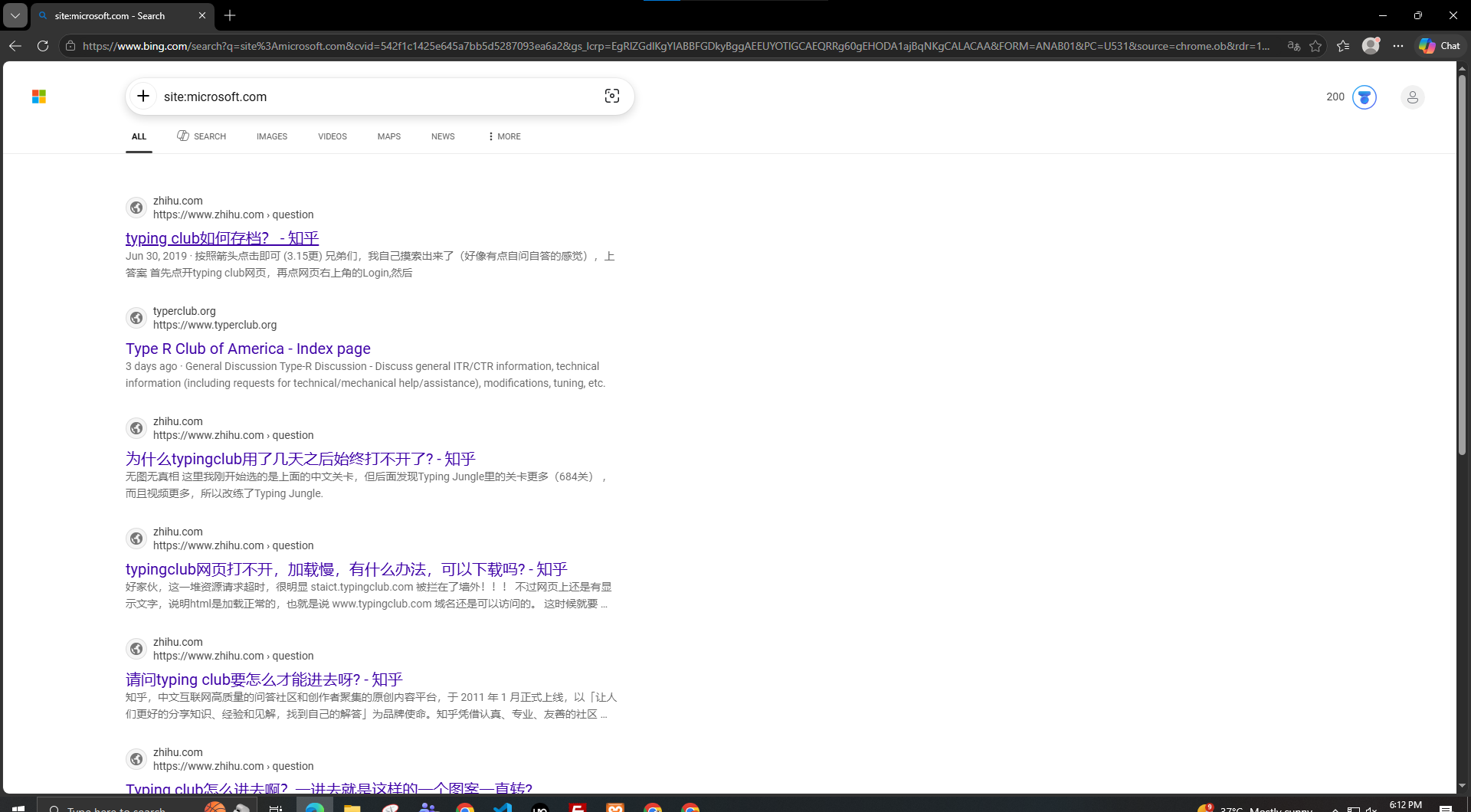The image size is (1471, 812).
Task: Switch to the VIDEOS tab
Action: (333, 136)
